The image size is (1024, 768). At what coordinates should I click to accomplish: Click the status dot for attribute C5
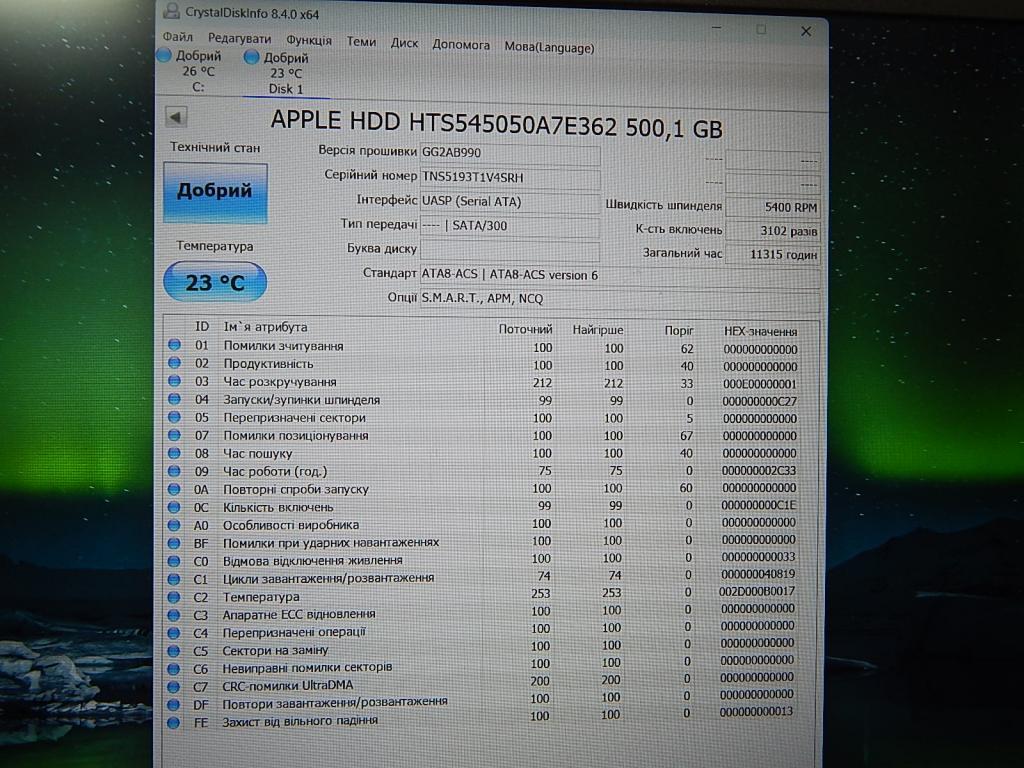(174, 651)
